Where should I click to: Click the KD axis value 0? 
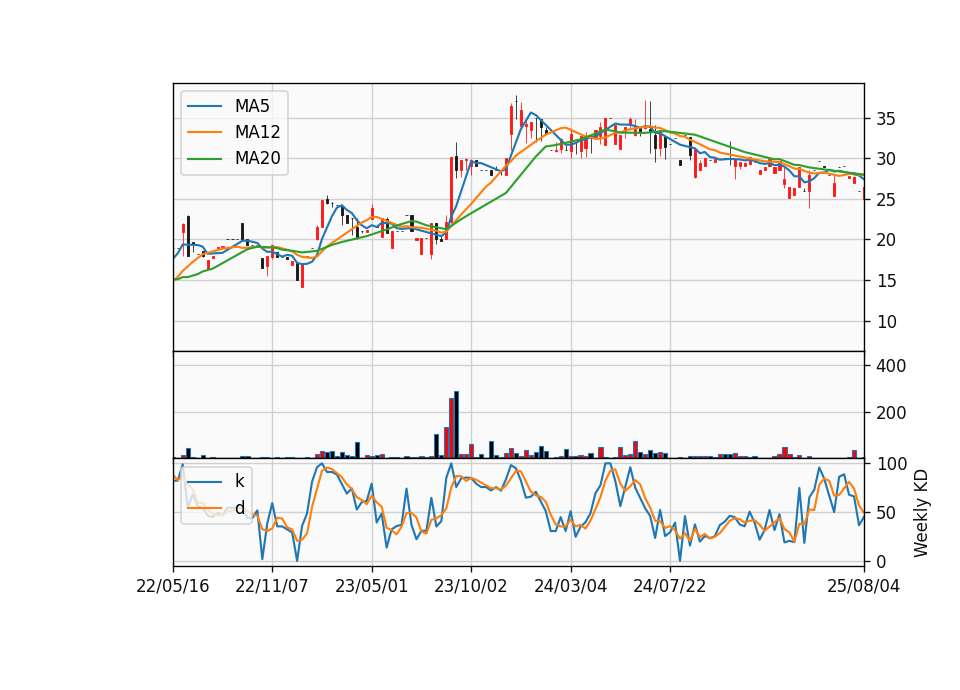882,561
